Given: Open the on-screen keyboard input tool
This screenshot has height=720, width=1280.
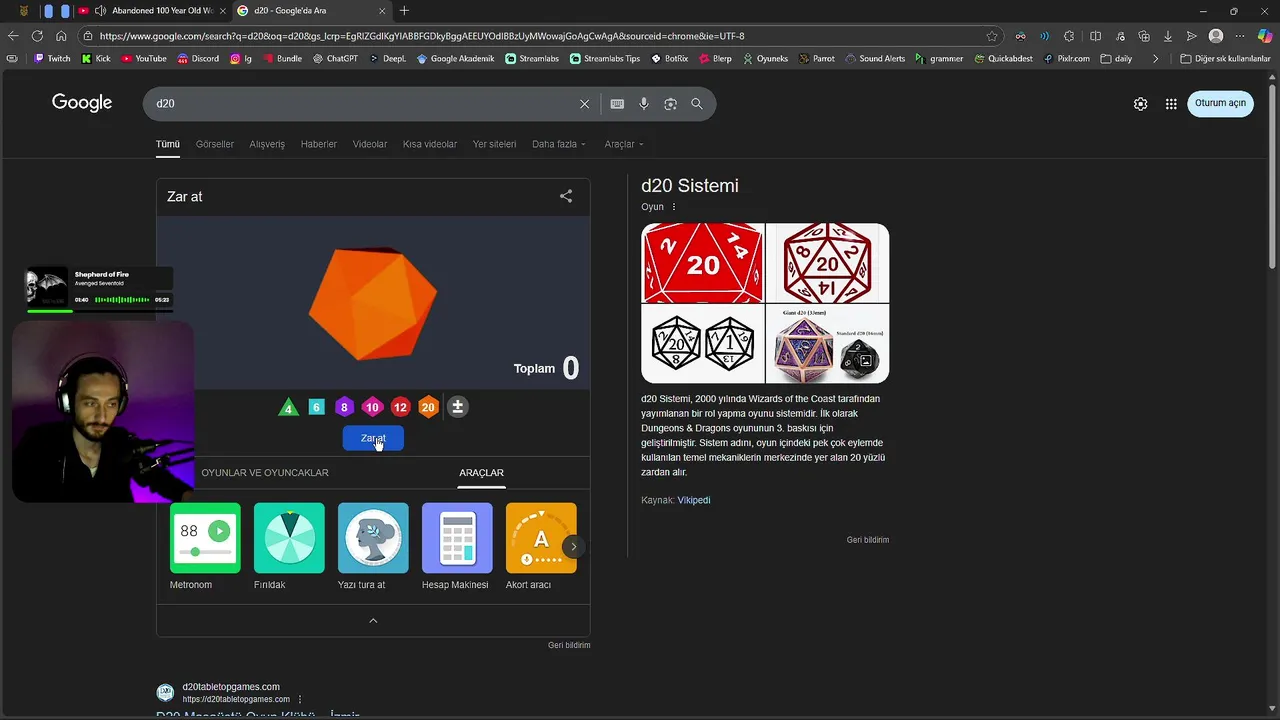Looking at the screenshot, I should [617, 104].
